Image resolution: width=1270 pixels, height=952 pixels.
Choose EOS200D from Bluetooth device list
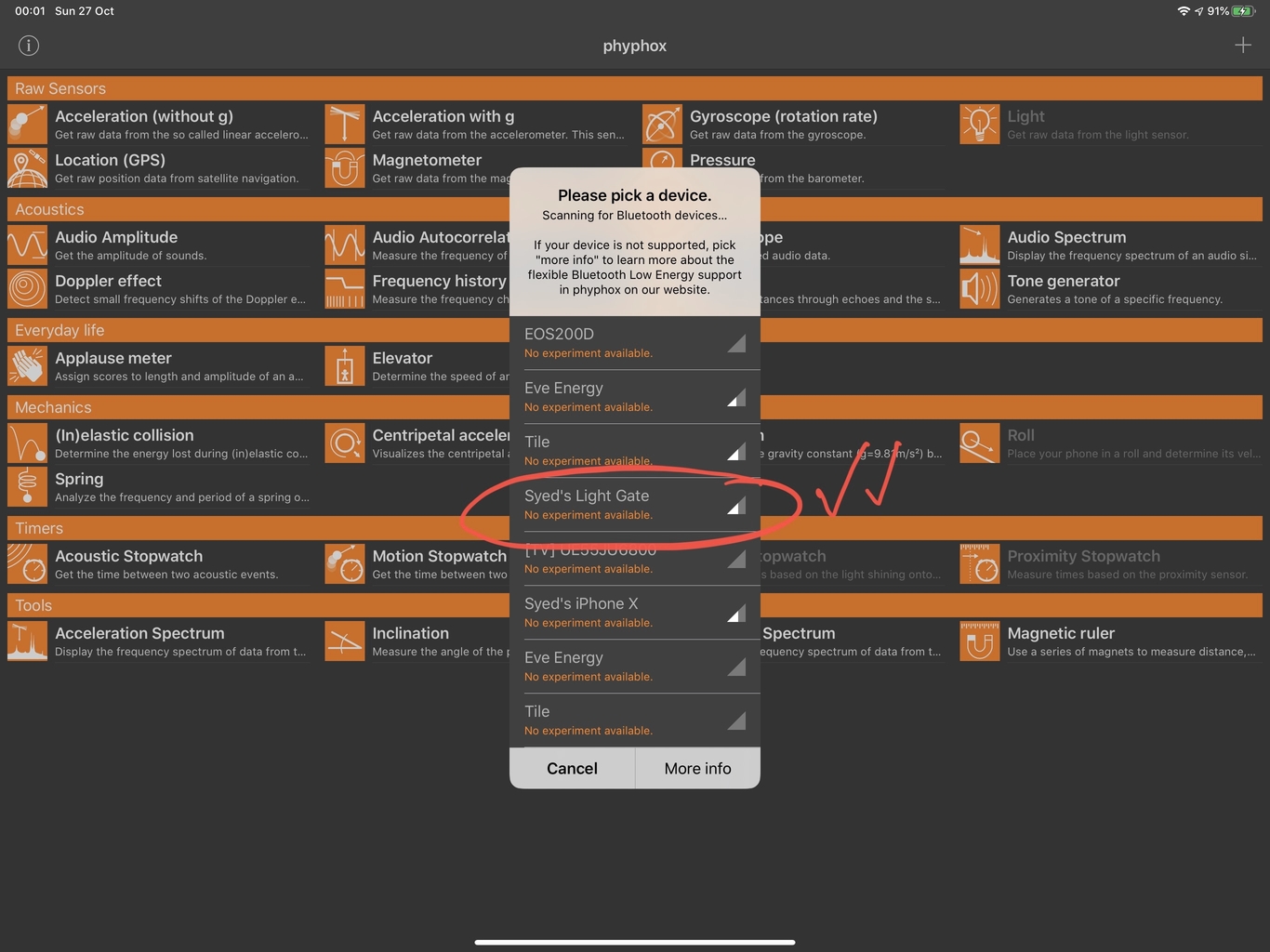(x=634, y=343)
